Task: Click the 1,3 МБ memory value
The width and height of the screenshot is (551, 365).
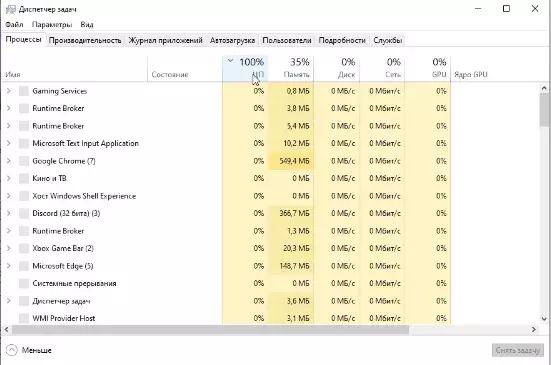Action: (x=298, y=231)
